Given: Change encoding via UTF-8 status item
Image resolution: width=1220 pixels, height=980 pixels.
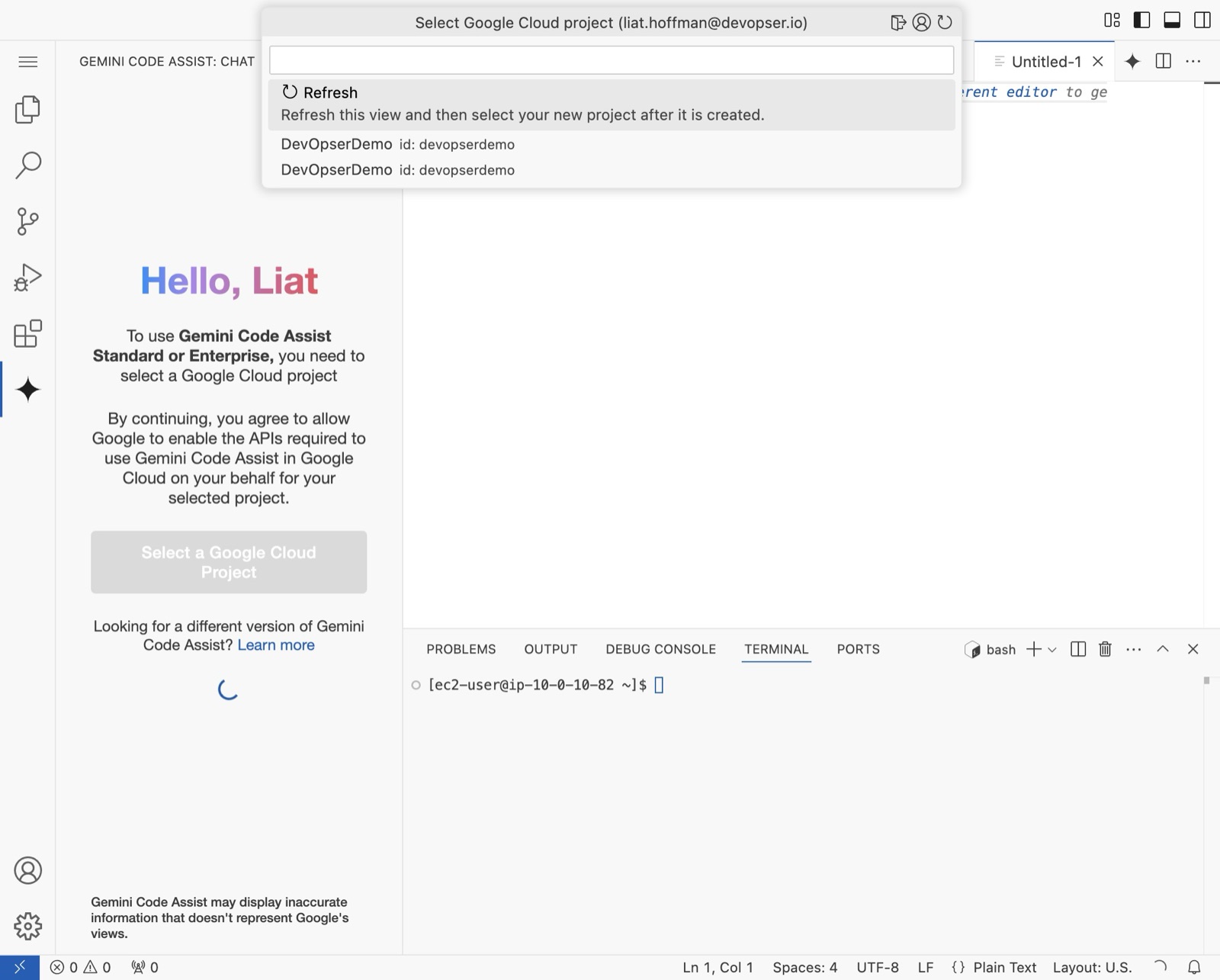Looking at the screenshot, I should (x=878, y=967).
